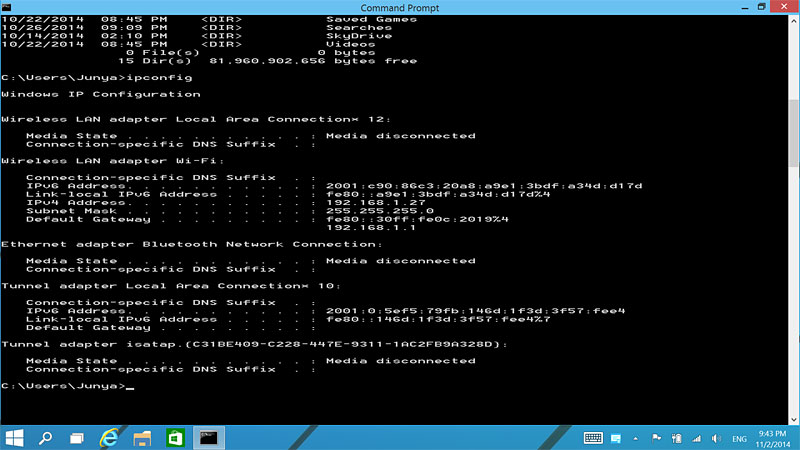The width and height of the screenshot is (800, 450).
Task: Open File Explorer from the taskbar
Action: (x=142, y=438)
